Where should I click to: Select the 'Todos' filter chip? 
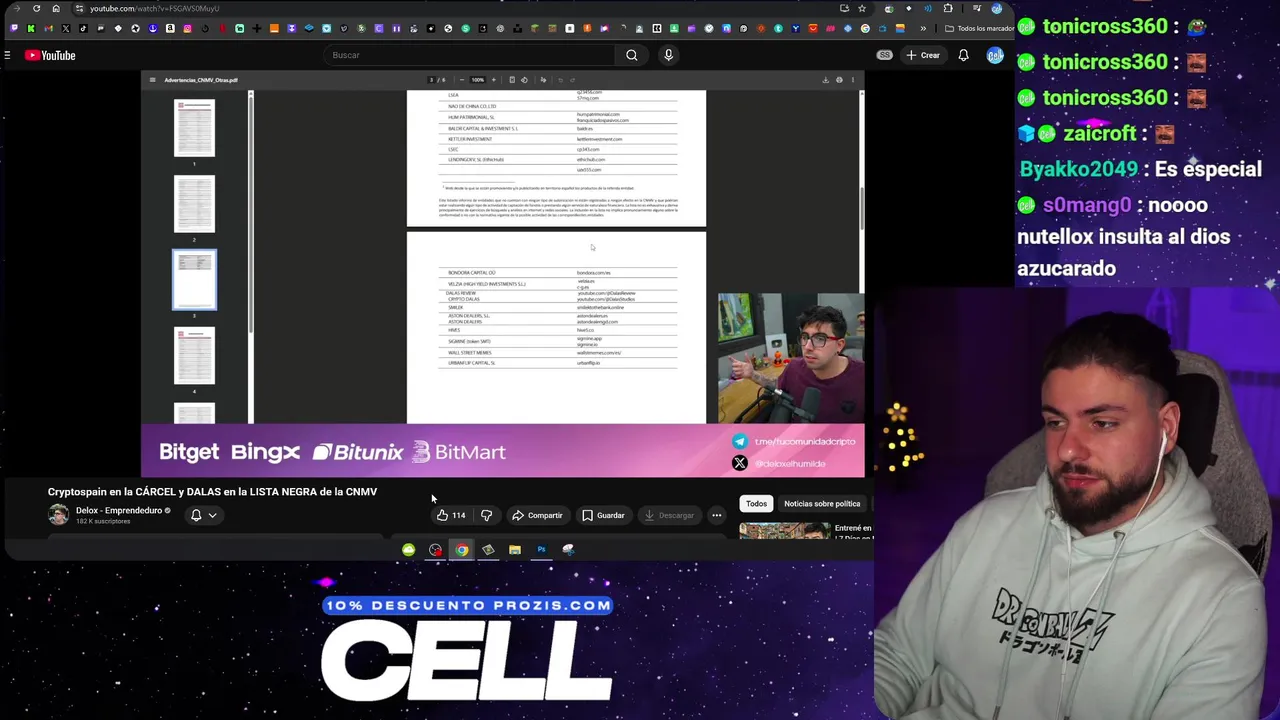pos(756,504)
